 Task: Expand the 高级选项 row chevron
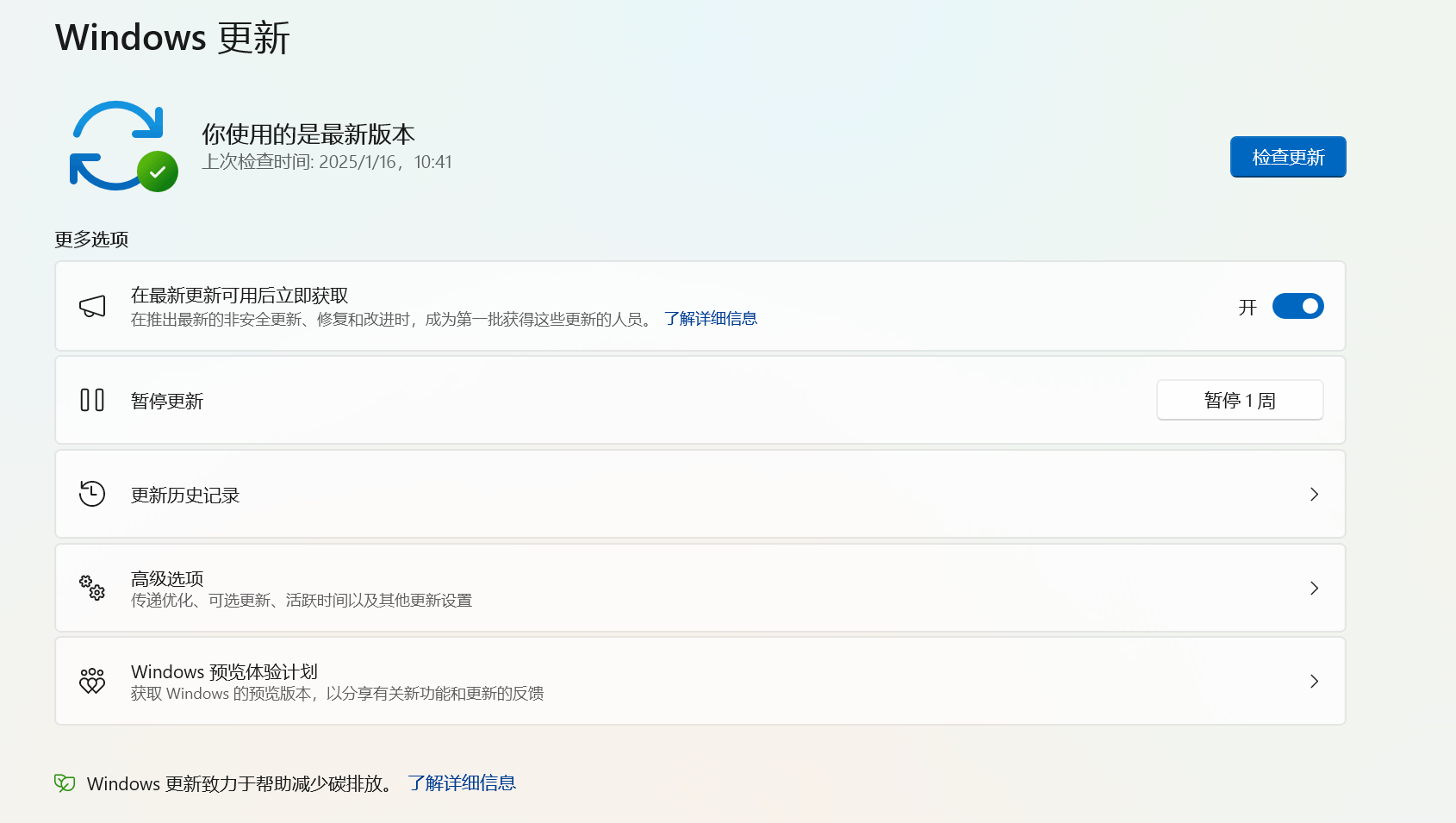click(1314, 588)
